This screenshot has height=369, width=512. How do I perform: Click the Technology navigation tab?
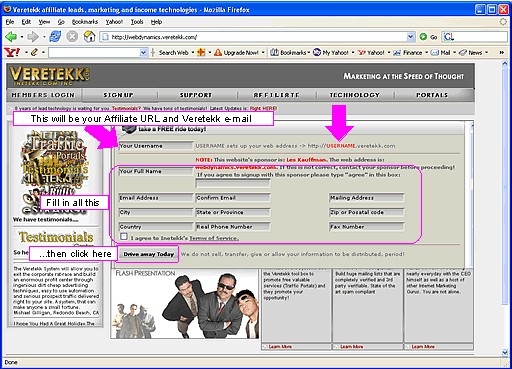point(355,95)
